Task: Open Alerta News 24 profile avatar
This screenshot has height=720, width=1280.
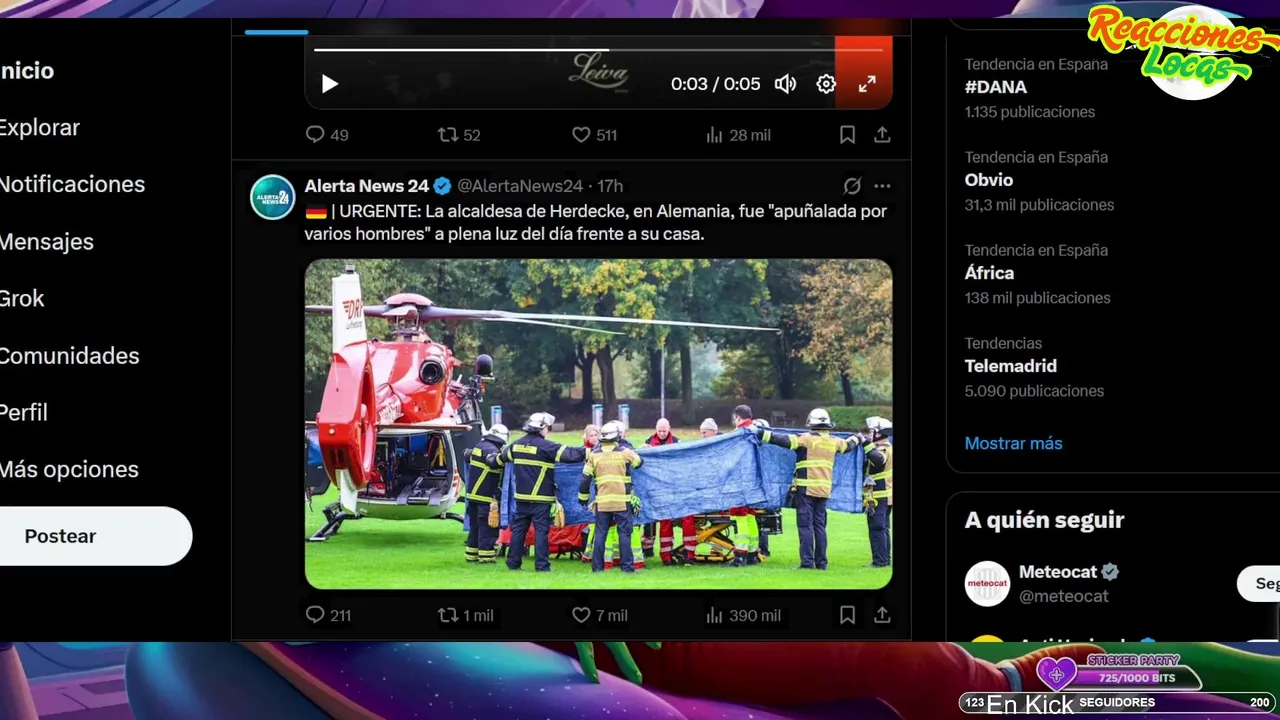Action: coord(272,197)
